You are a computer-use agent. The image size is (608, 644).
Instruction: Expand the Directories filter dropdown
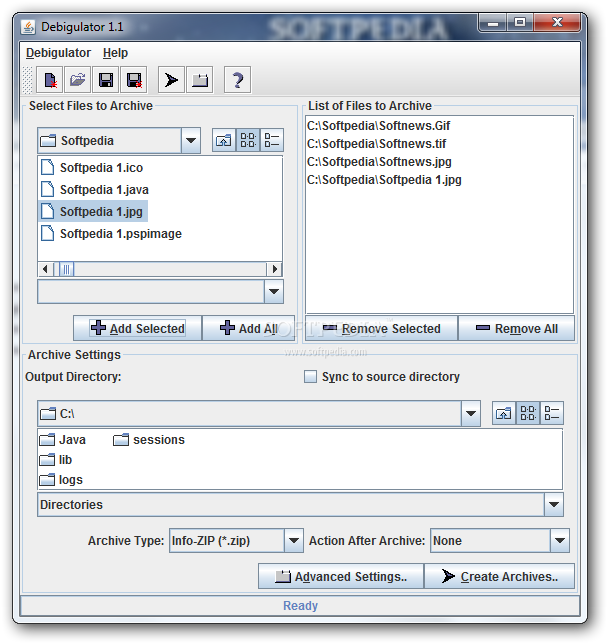point(554,505)
